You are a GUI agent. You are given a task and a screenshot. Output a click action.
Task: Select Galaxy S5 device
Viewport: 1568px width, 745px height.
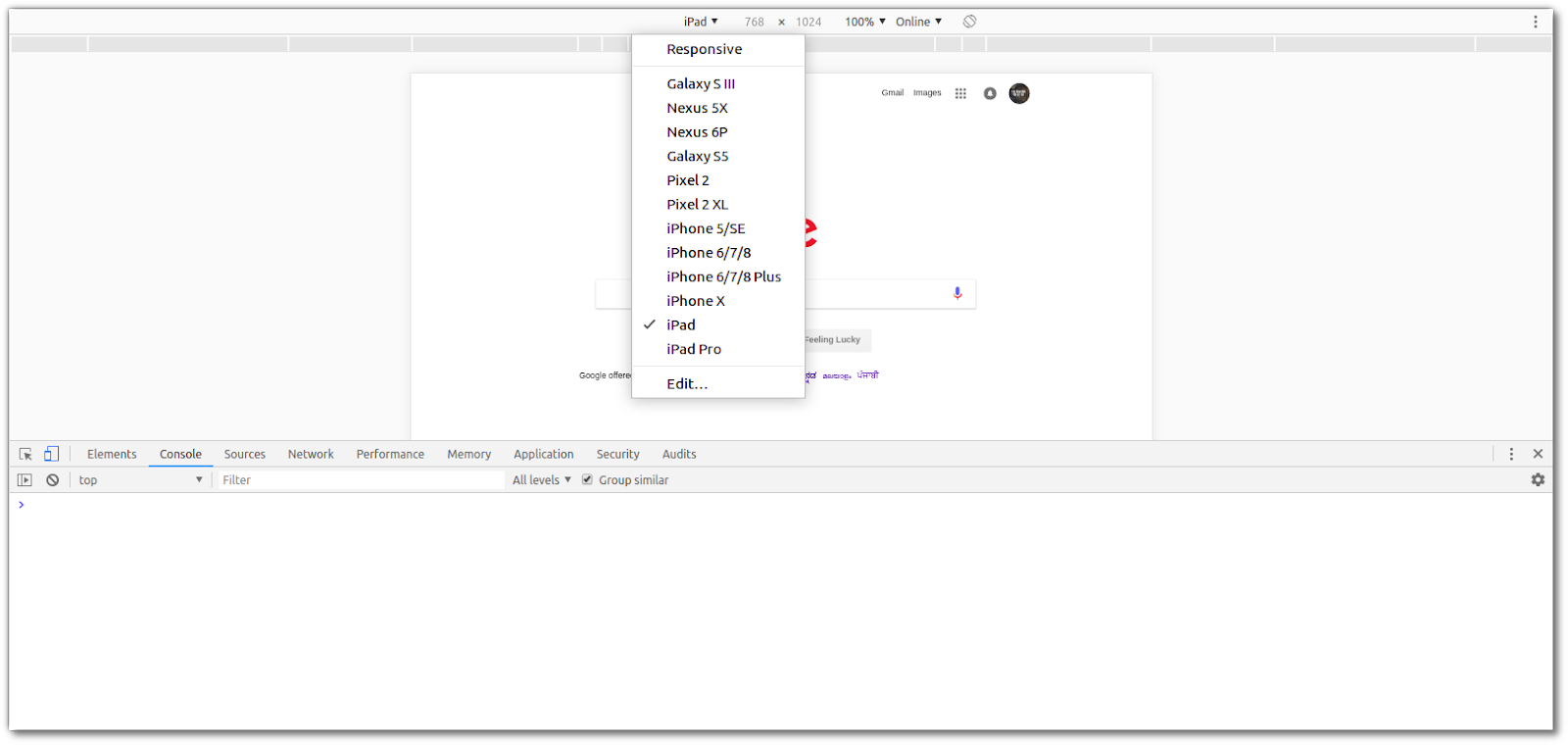point(718,156)
